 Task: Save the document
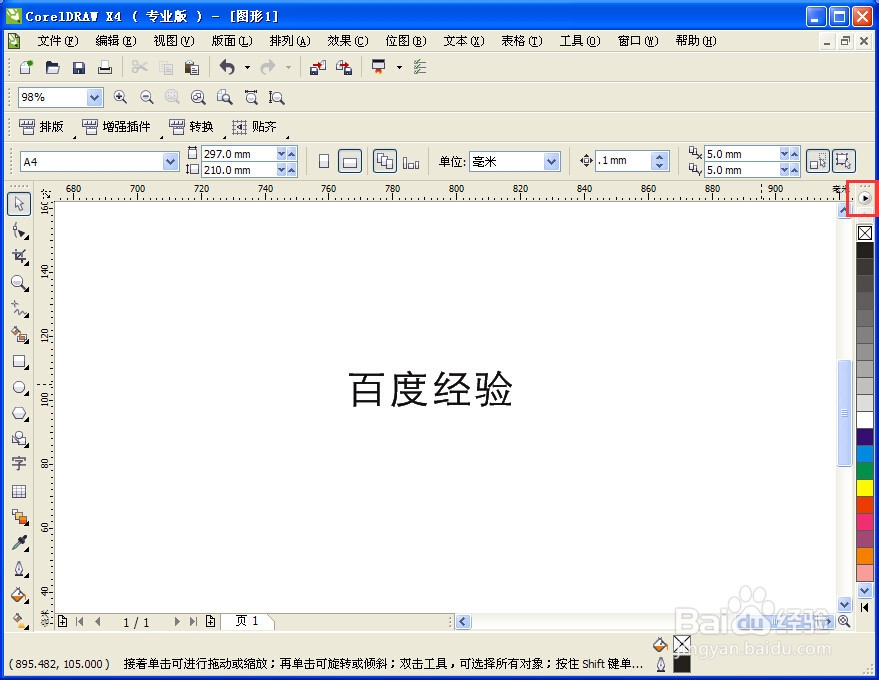pyautogui.click(x=78, y=68)
